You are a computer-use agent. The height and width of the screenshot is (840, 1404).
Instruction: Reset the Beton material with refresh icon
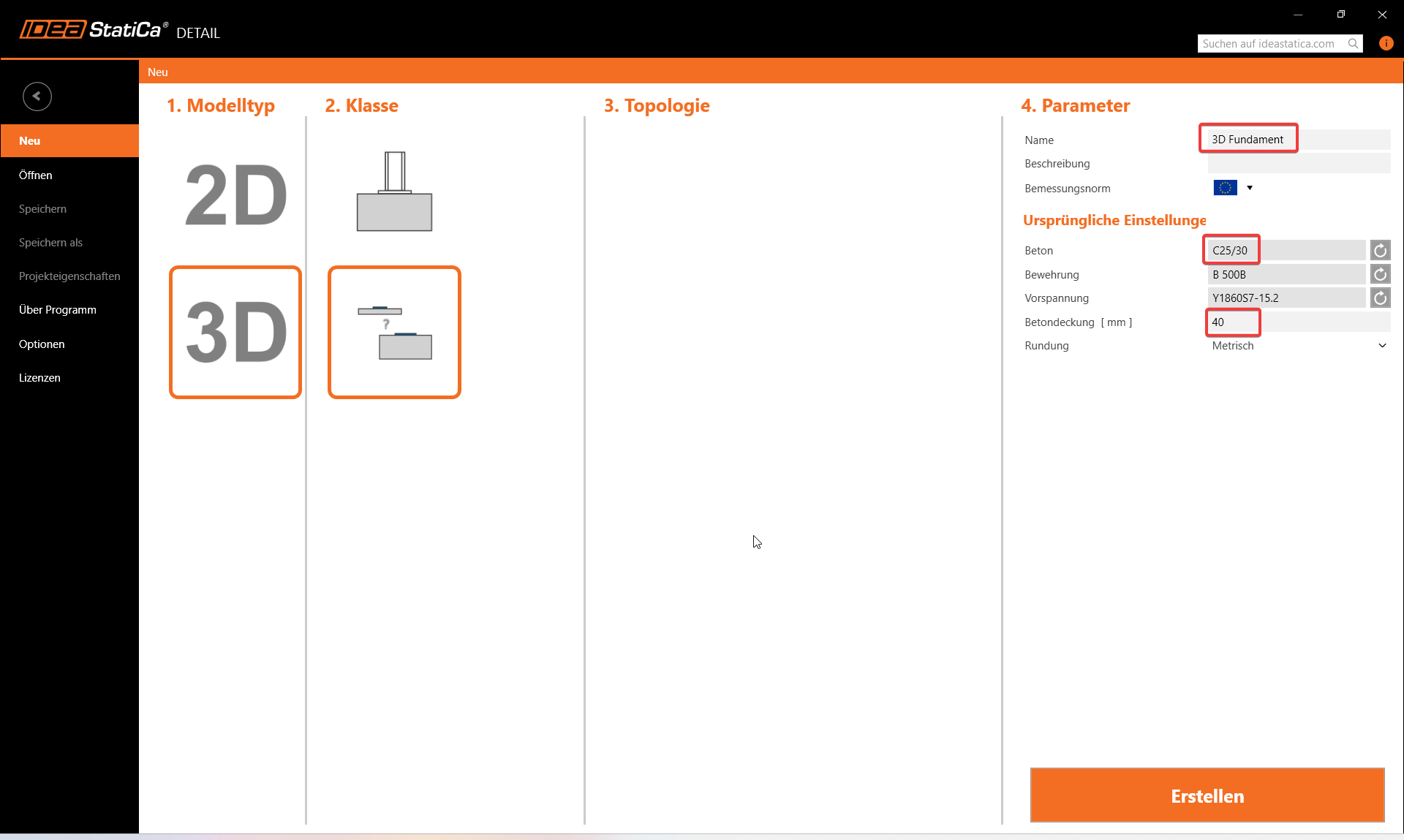pos(1380,251)
